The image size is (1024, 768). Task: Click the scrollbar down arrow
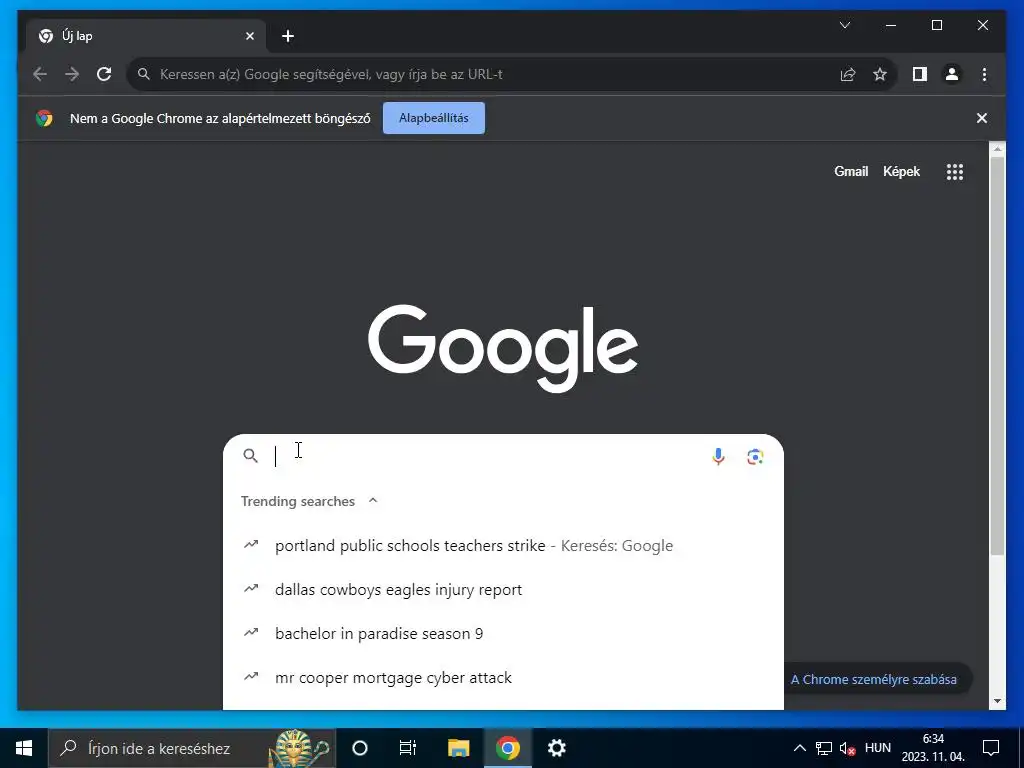(997, 701)
